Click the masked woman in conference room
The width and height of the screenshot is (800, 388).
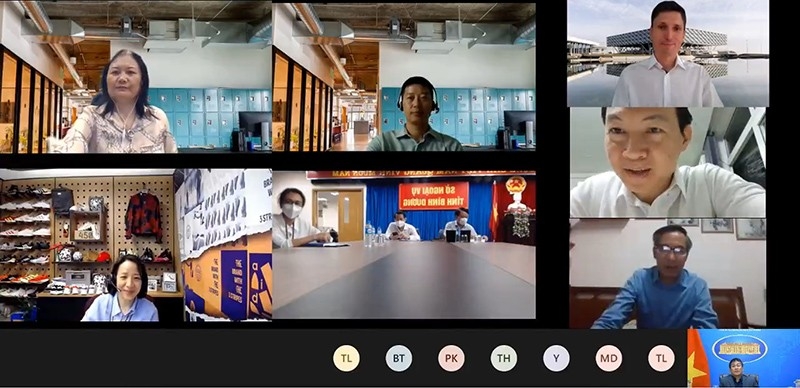tap(296, 218)
